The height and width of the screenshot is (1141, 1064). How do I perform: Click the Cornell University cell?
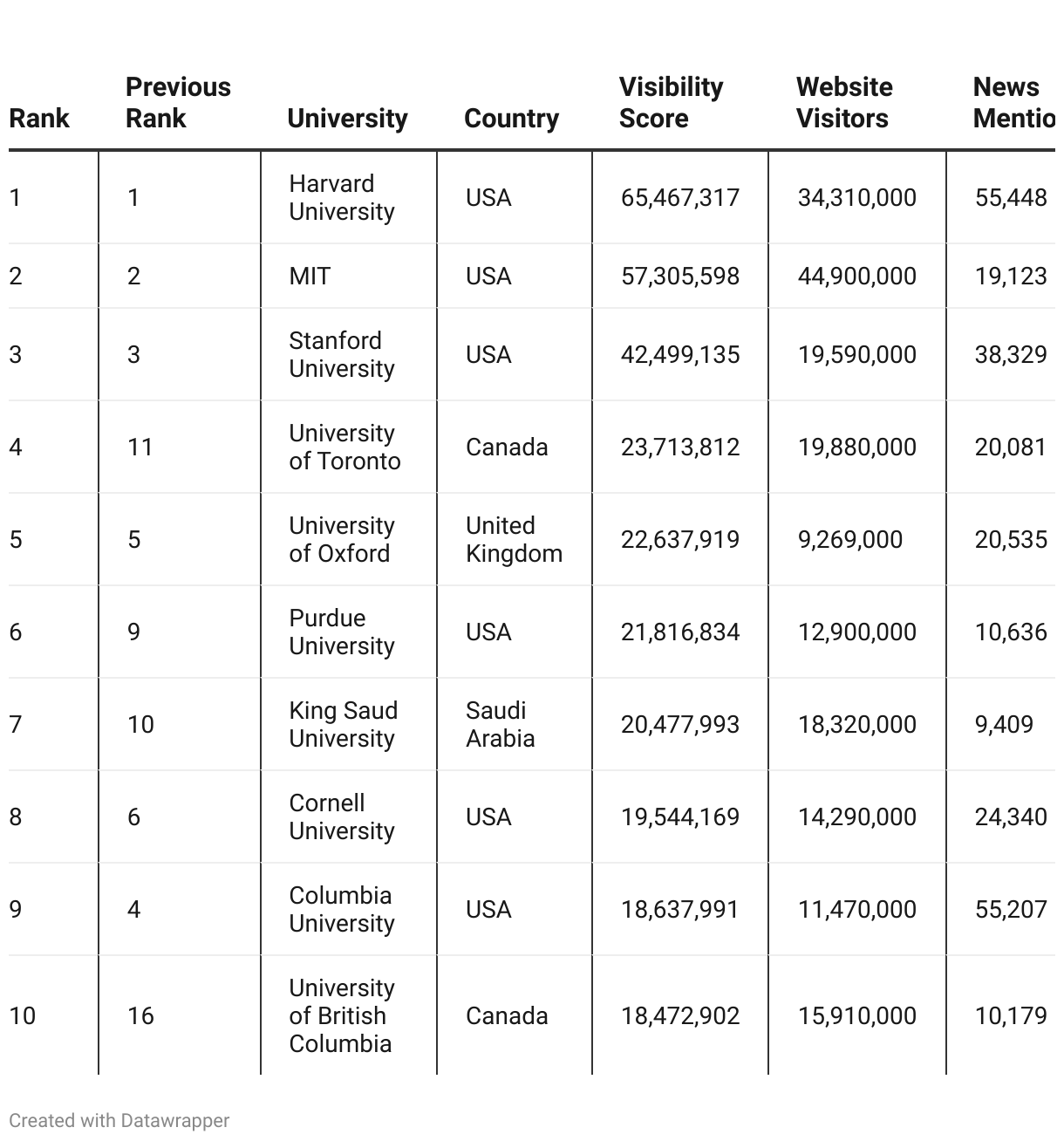(342, 817)
